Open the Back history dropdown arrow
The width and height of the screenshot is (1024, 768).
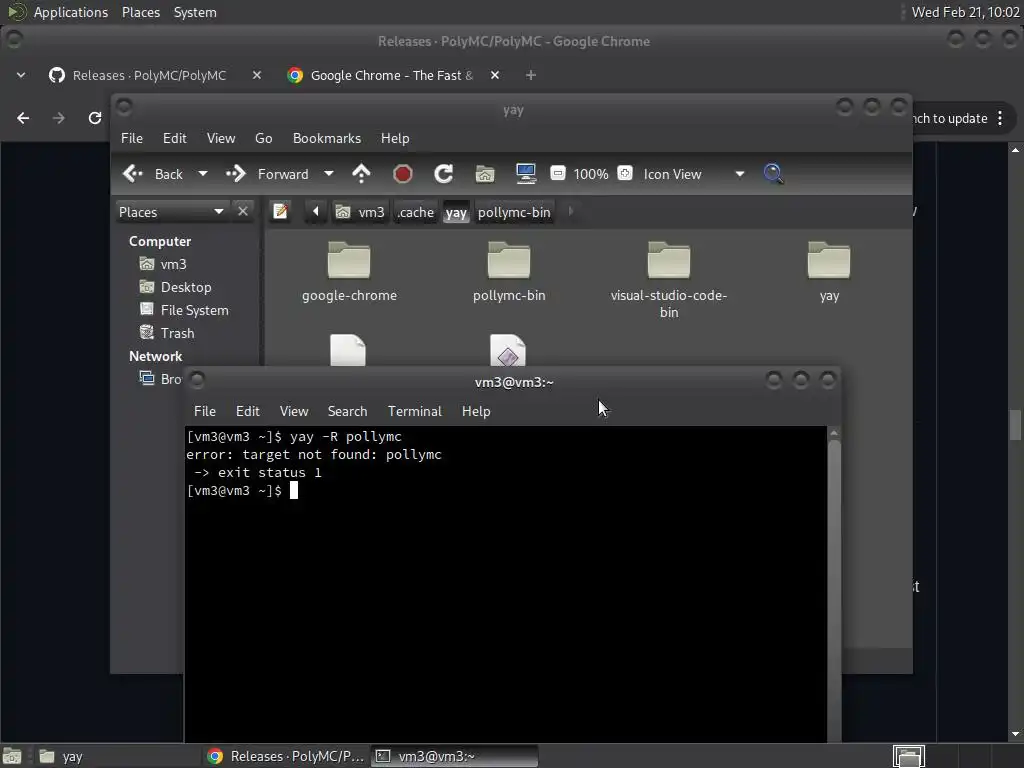(x=202, y=174)
